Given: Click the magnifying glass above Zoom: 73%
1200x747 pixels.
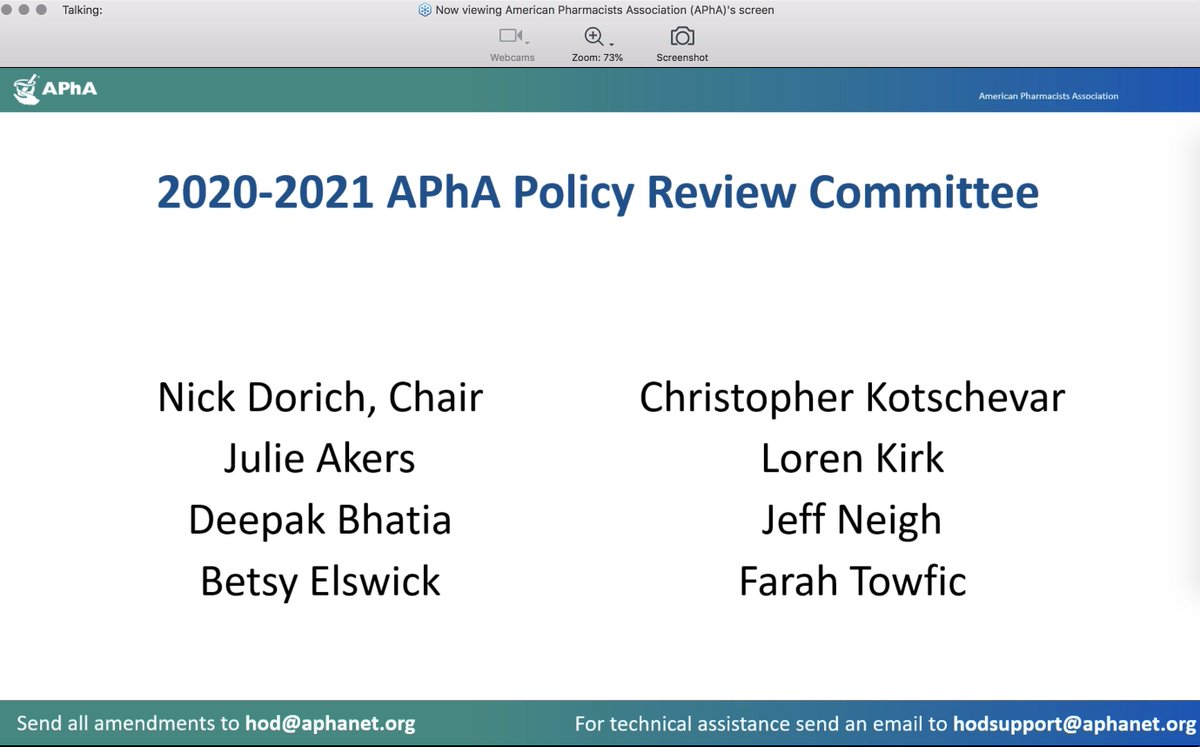Looking at the screenshot, I should click(594, 36).
